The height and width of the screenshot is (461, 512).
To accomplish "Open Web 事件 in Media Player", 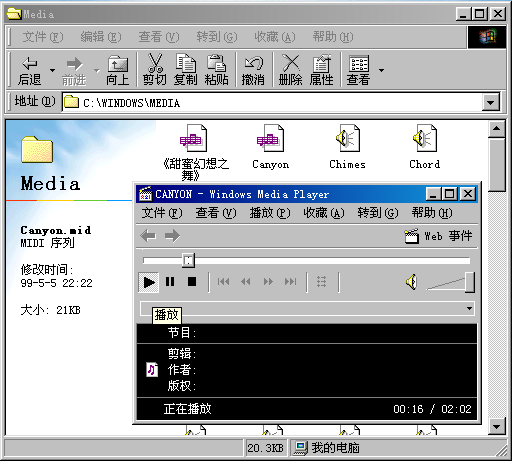I will (x=438, y=236).
